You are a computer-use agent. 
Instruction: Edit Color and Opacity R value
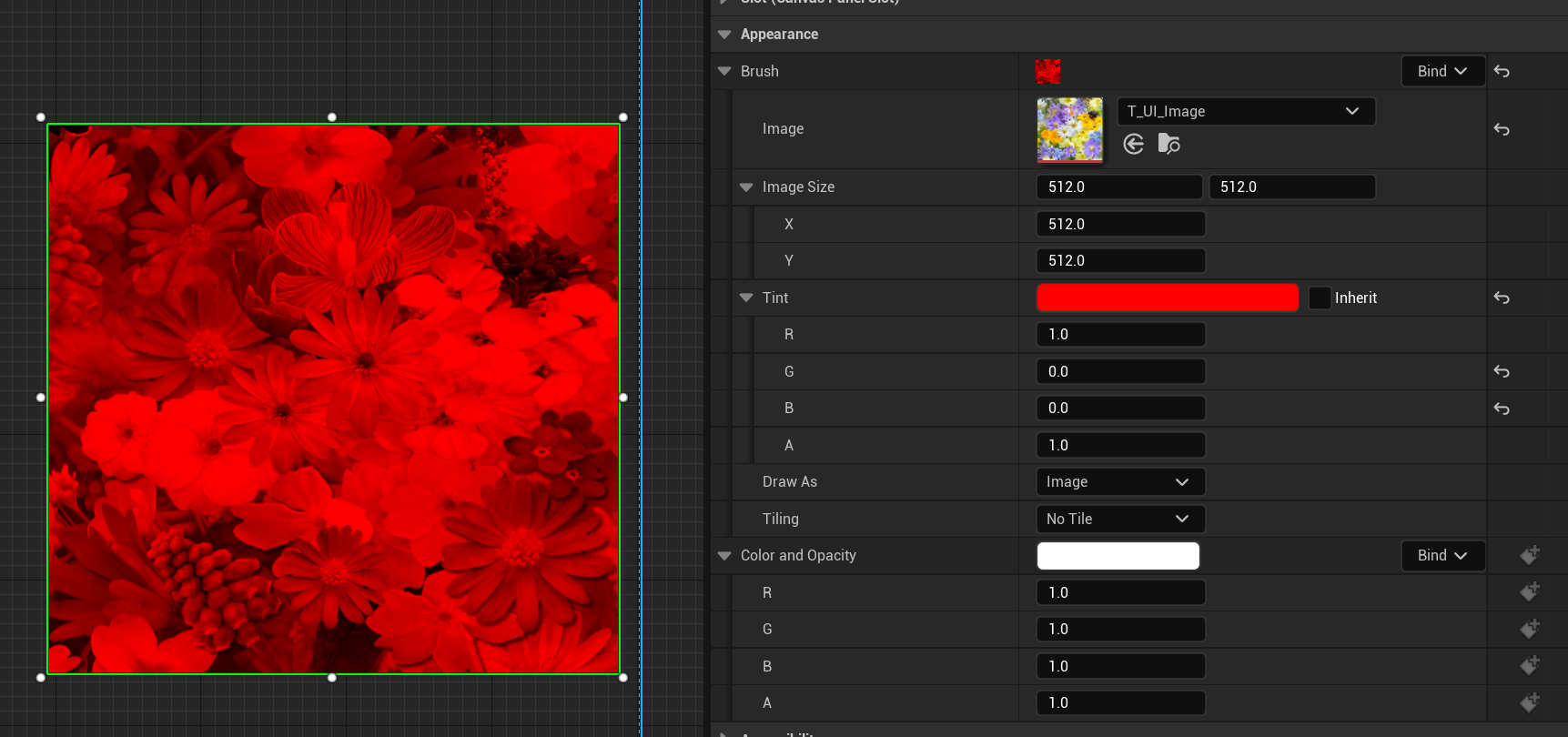(x=1120, y=592)
